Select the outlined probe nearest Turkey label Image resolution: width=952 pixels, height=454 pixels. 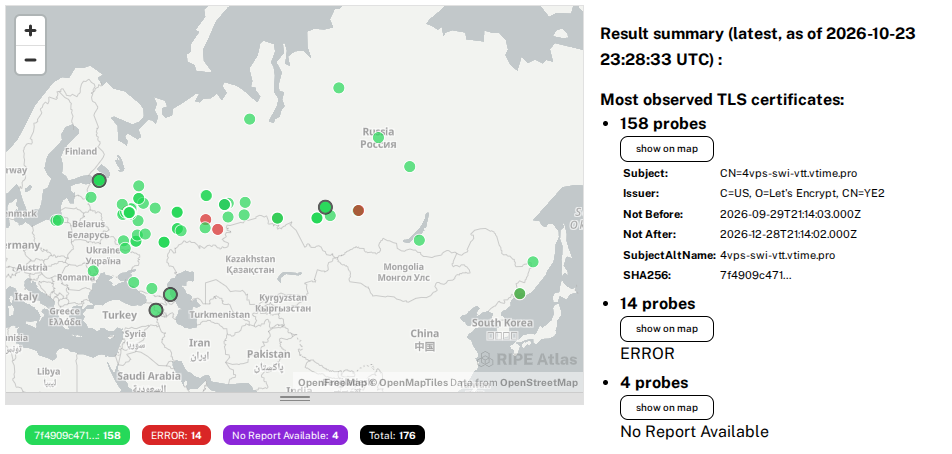coord(156,310)
